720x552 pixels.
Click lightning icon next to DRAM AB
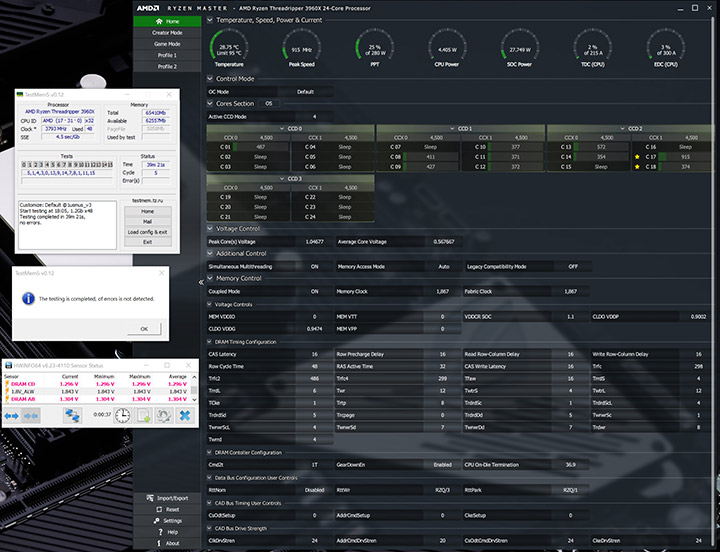coord(7,399)
